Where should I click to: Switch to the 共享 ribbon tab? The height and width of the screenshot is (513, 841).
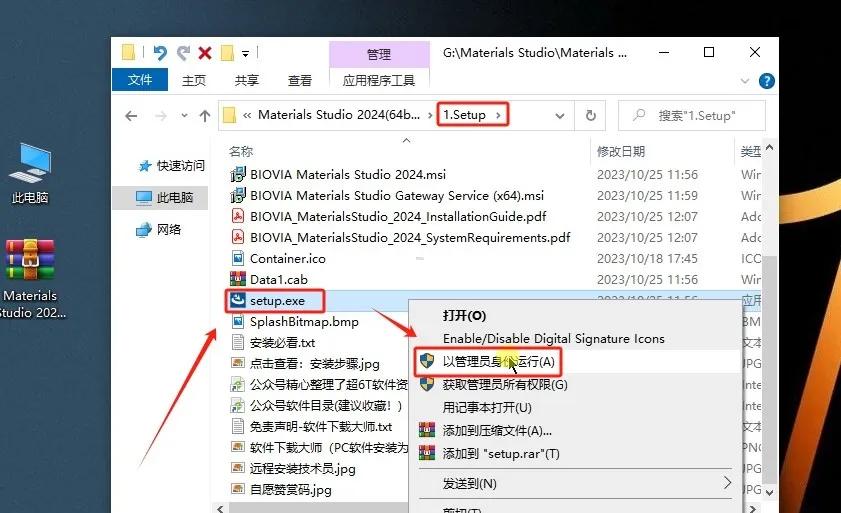click(x=247, y=80)
